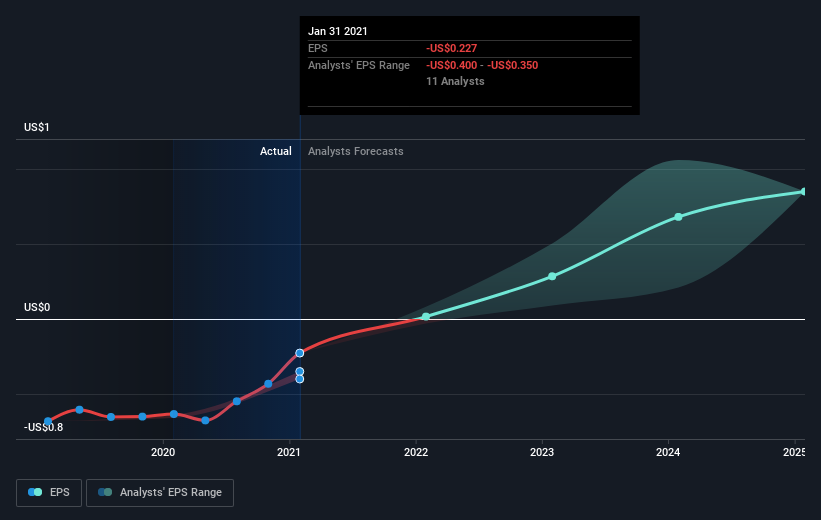Viewport: 821px width, 520px height.
Task: Click the -US$0.400 range value in tooltip
Action: click(451, 65)
